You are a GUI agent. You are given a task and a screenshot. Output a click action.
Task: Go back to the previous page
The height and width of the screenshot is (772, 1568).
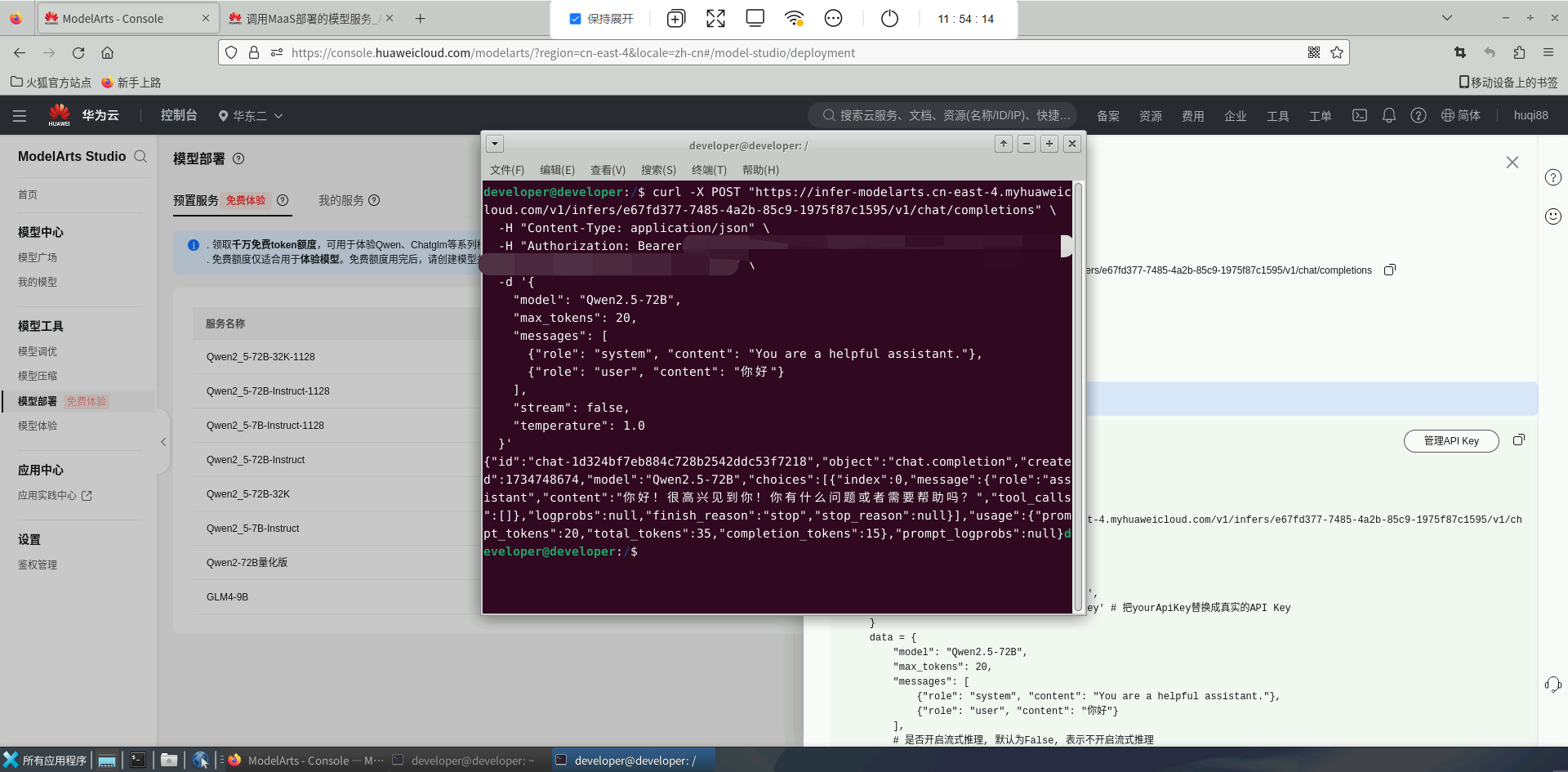pos(20,53)
